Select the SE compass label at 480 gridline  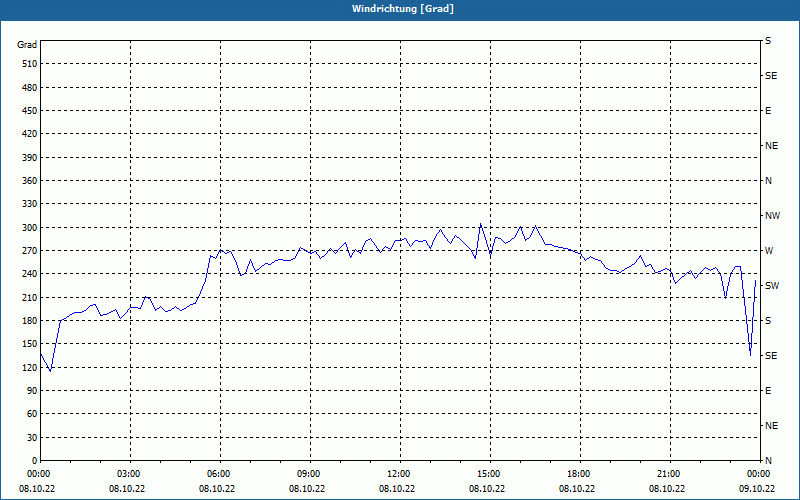(771, 76)
